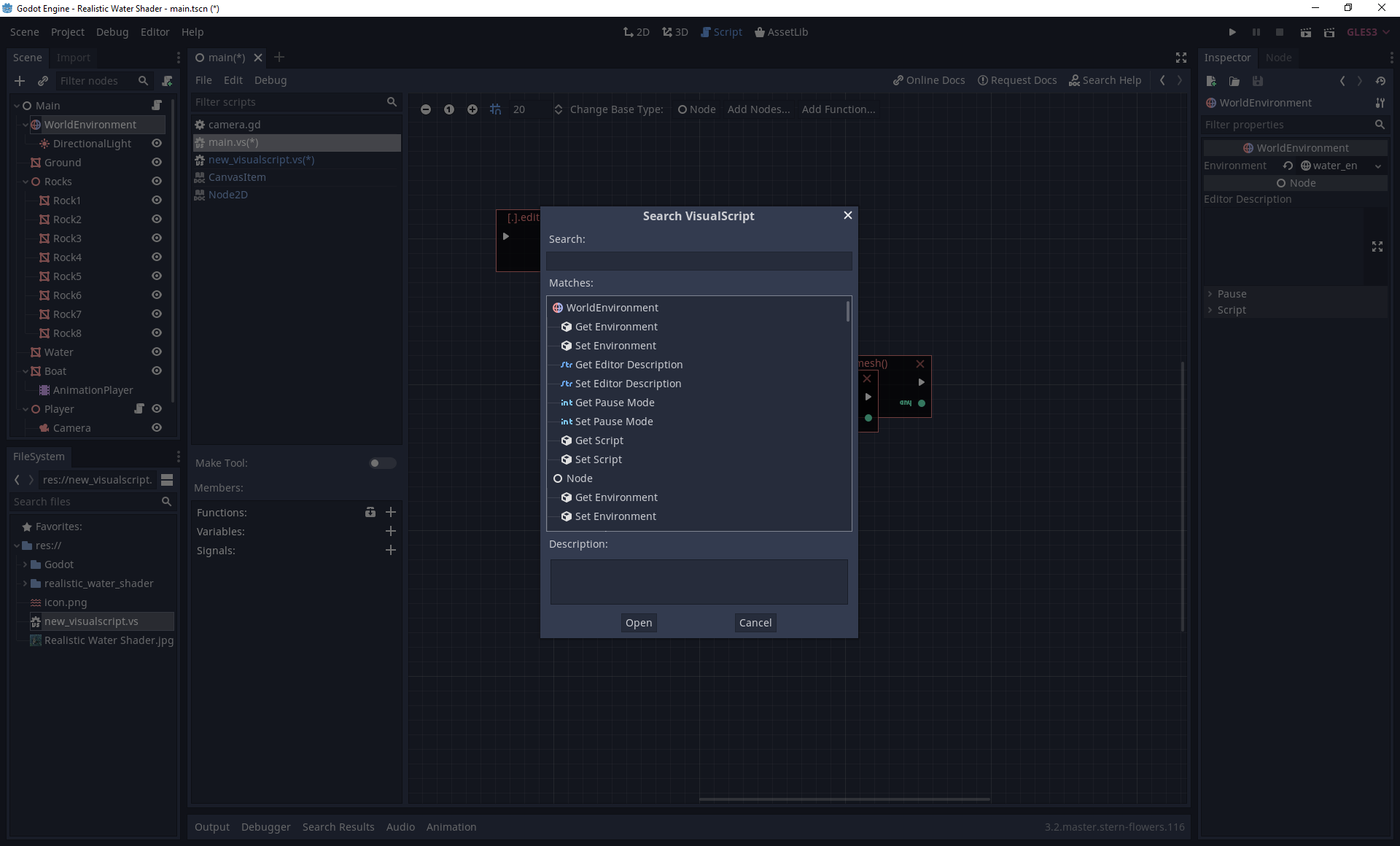Switch to the 3D viewport
This screenshot has height=846, width=1400.
[674, 32]
